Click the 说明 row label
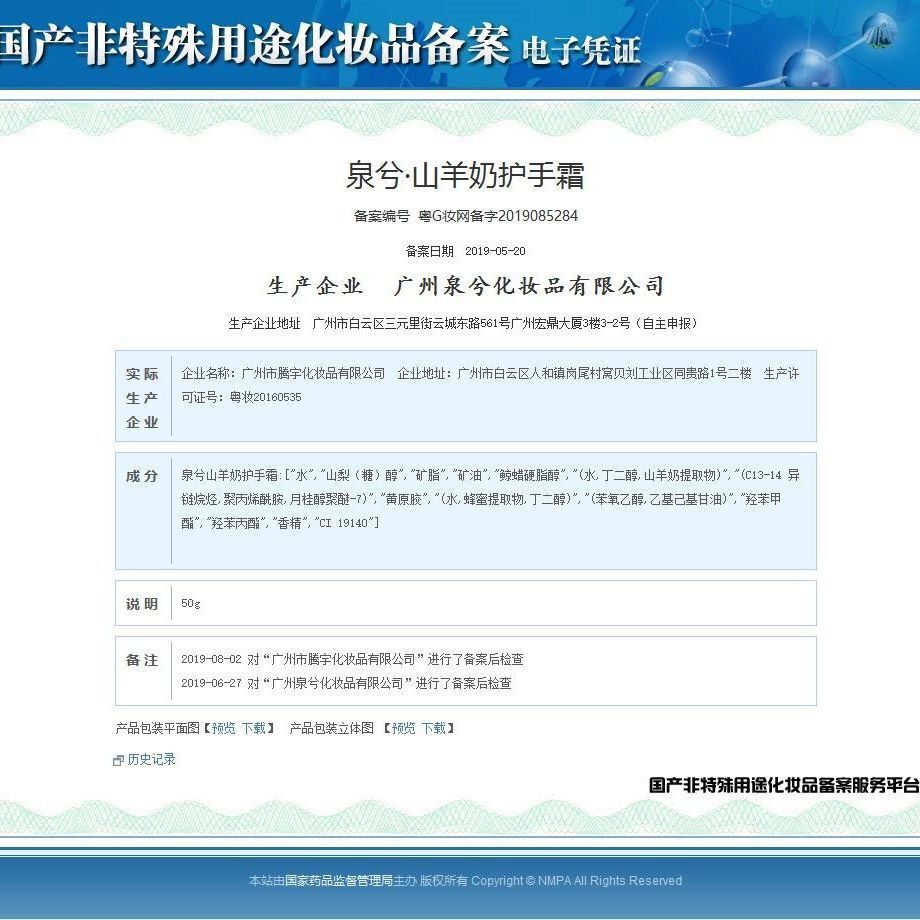This screenshot has height=920, width=920. coord(142,604)
